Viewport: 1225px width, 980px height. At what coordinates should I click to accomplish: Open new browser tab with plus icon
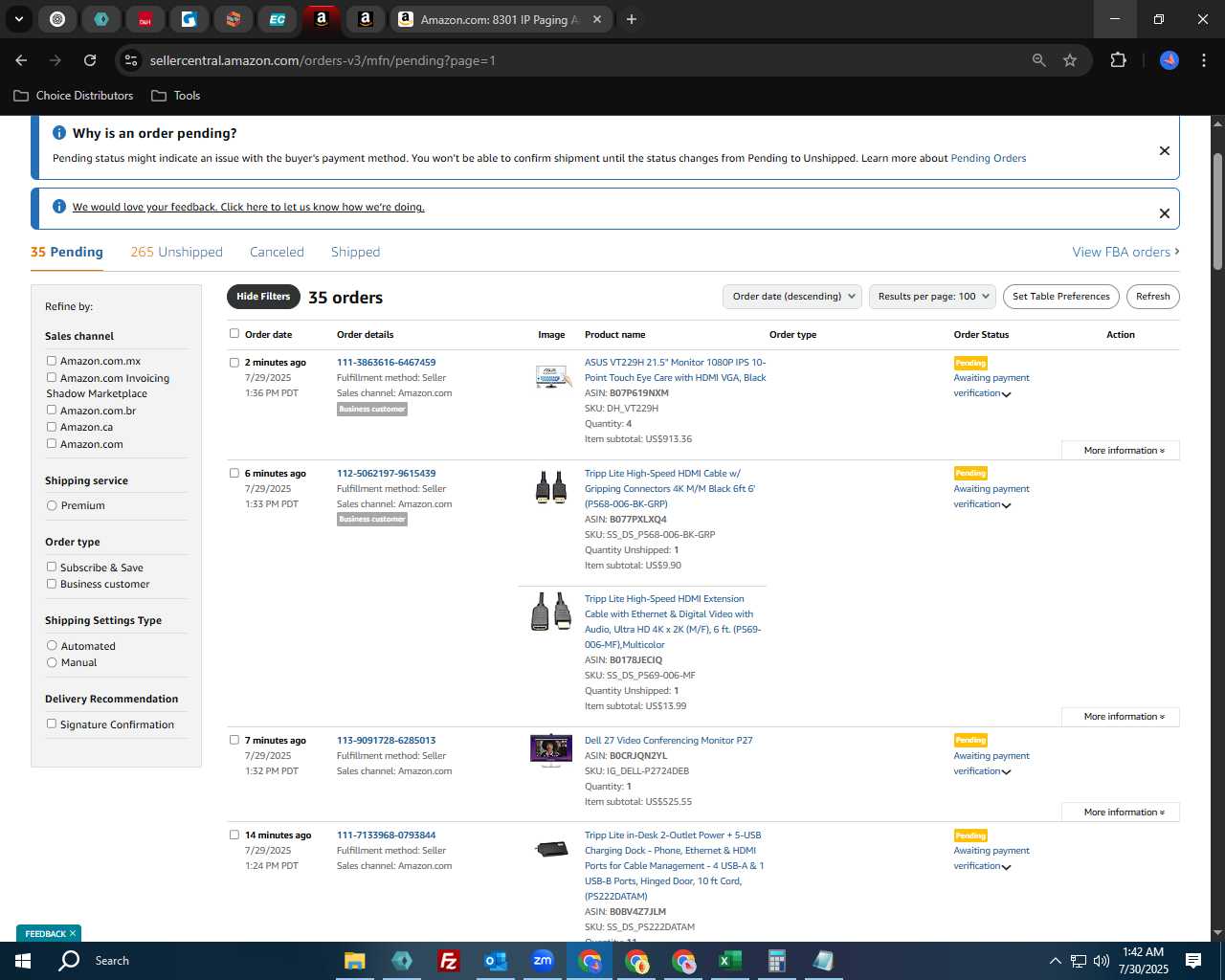coord(631,19)
